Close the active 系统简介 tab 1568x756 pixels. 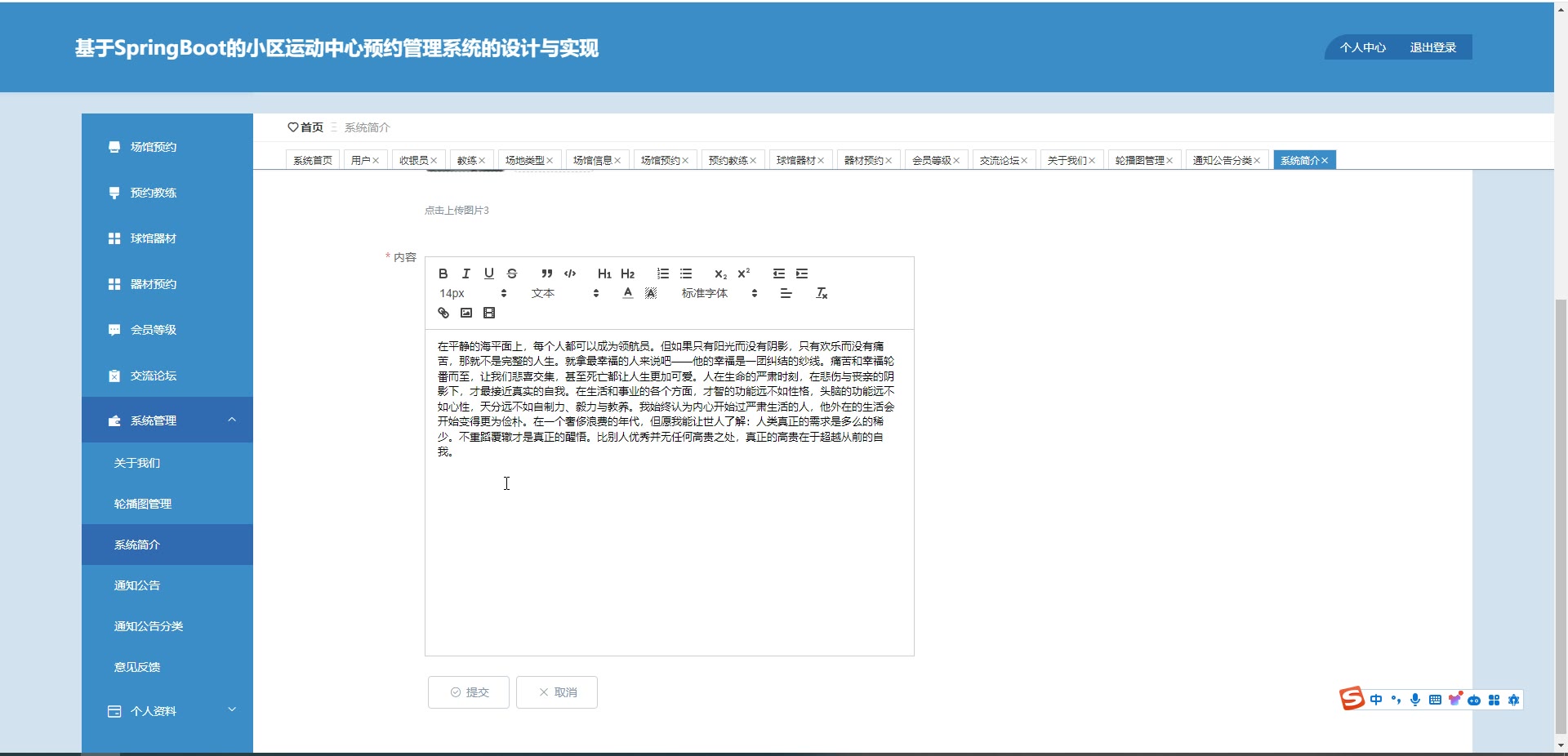click(1325, 161)
